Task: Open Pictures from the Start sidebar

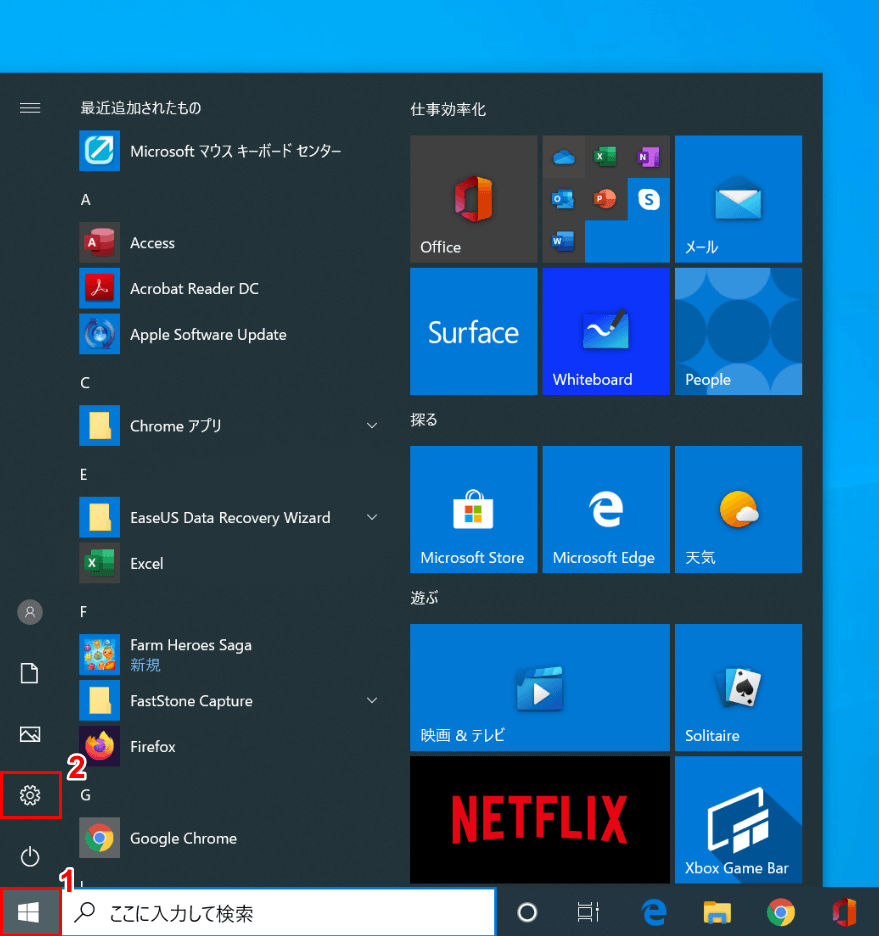Action: 30,734
